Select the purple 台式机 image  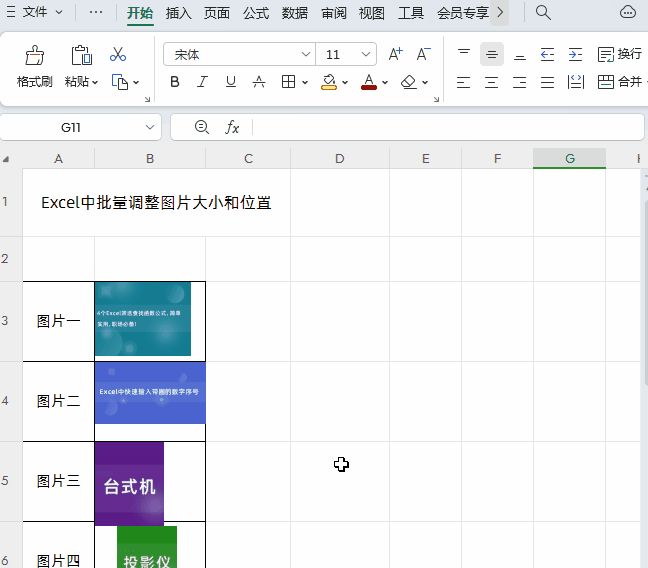[x=129, y=483]
